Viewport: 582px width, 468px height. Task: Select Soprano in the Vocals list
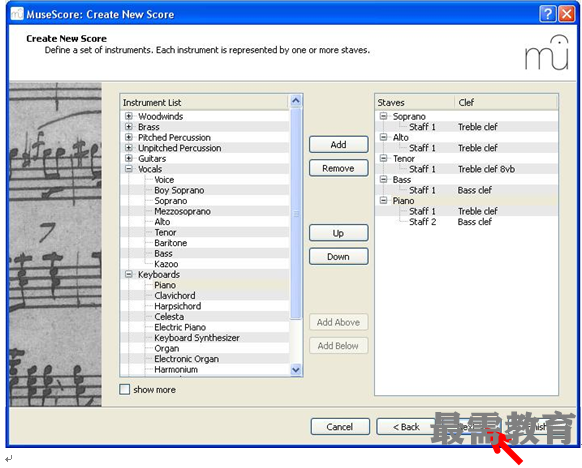(170, 200)
